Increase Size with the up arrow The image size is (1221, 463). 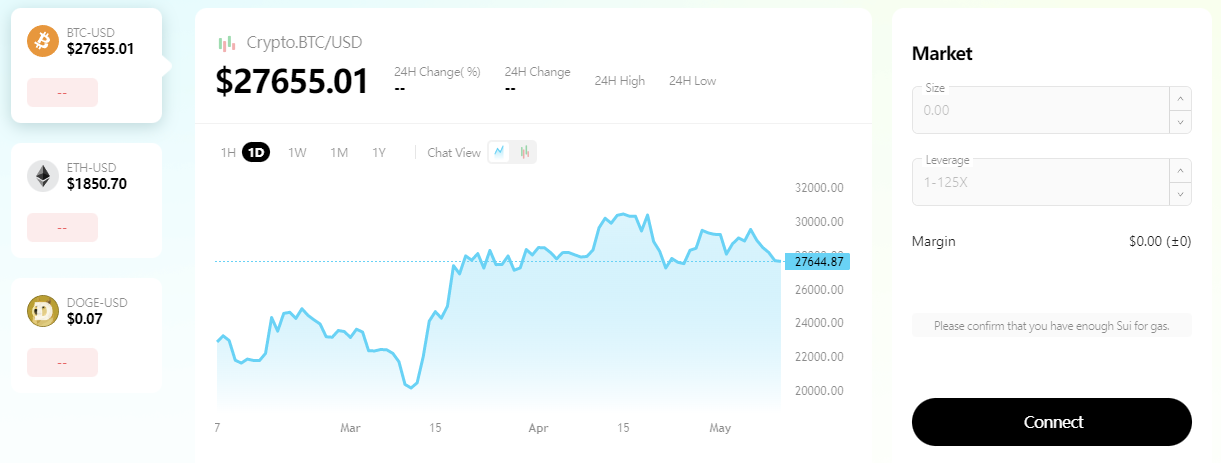tap(1180, 98)
